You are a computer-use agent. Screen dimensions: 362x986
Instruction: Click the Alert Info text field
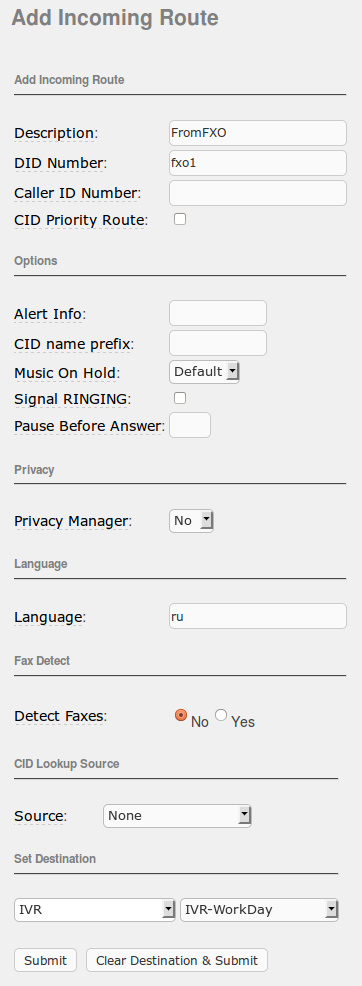pos(218,313)
